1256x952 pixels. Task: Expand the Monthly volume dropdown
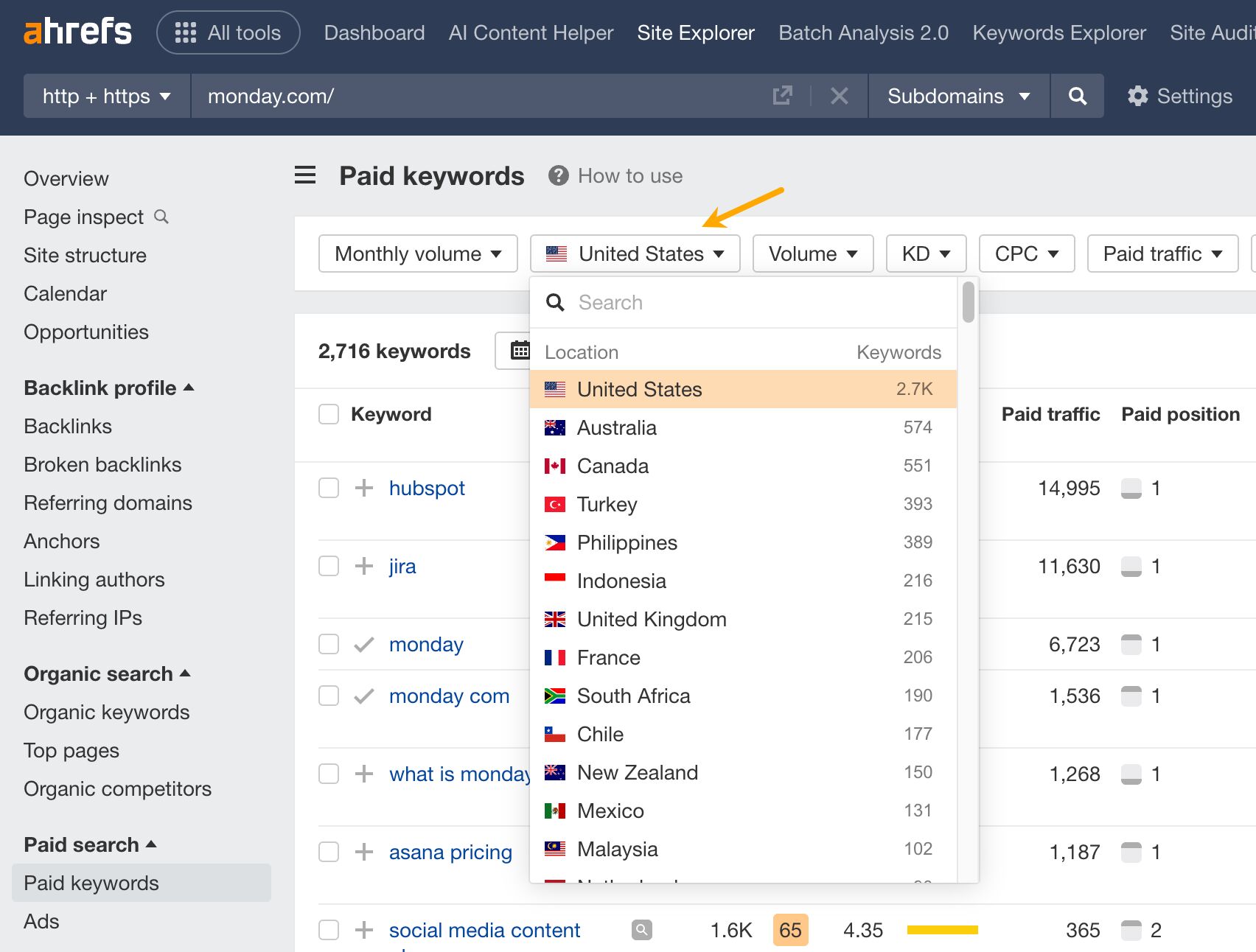(417, 253)
